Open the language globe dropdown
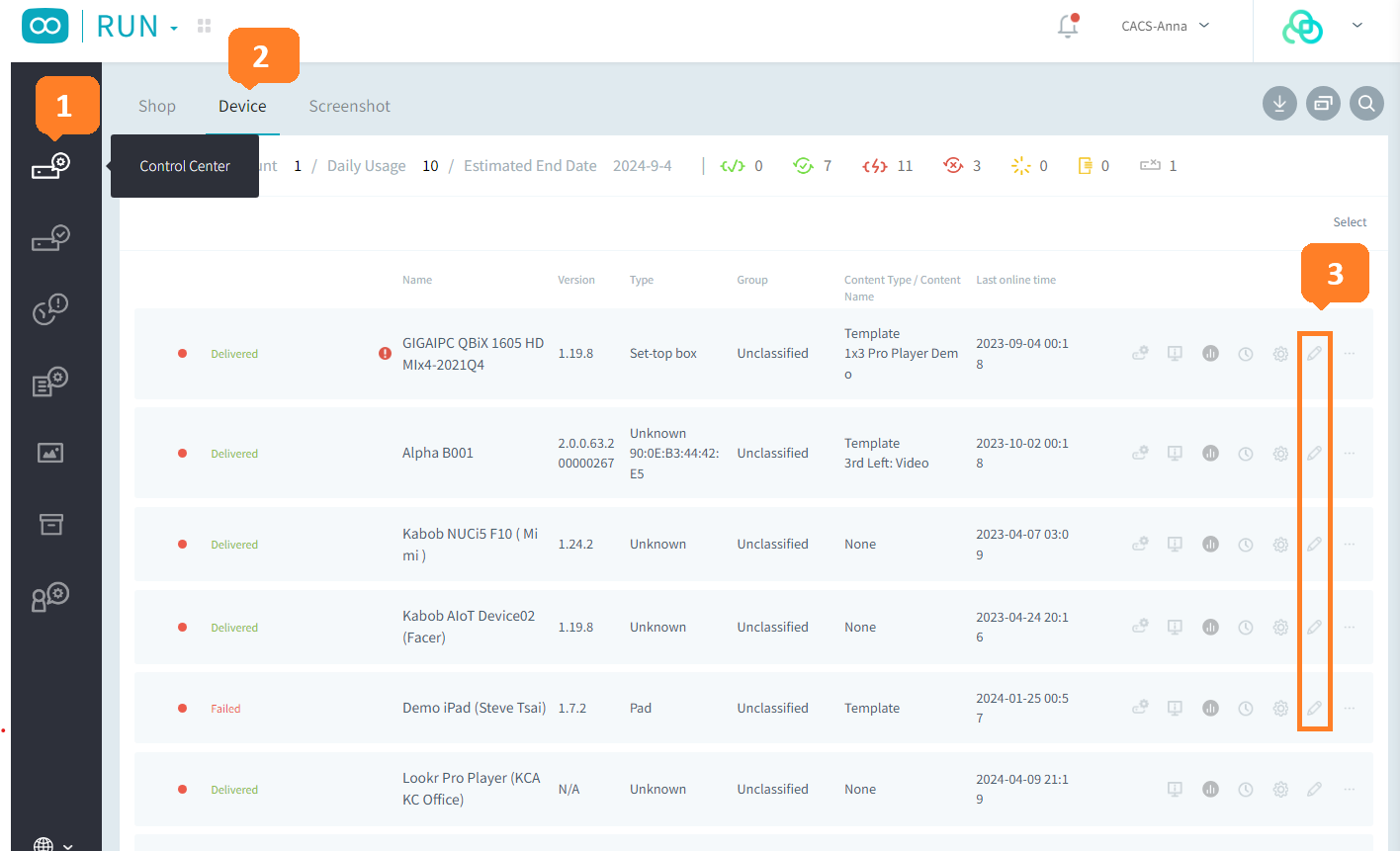1400x851 pixels. point(52,845)
